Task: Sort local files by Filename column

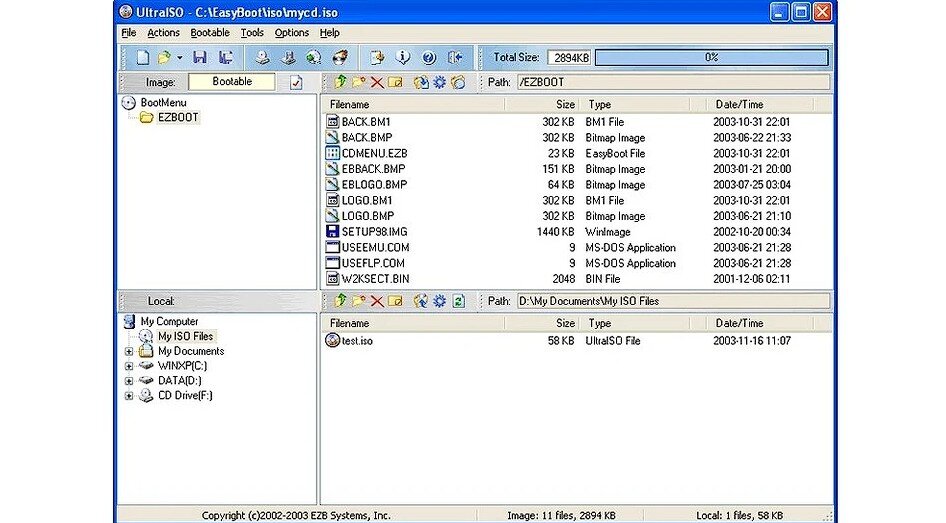Action: tap(413, 323)
